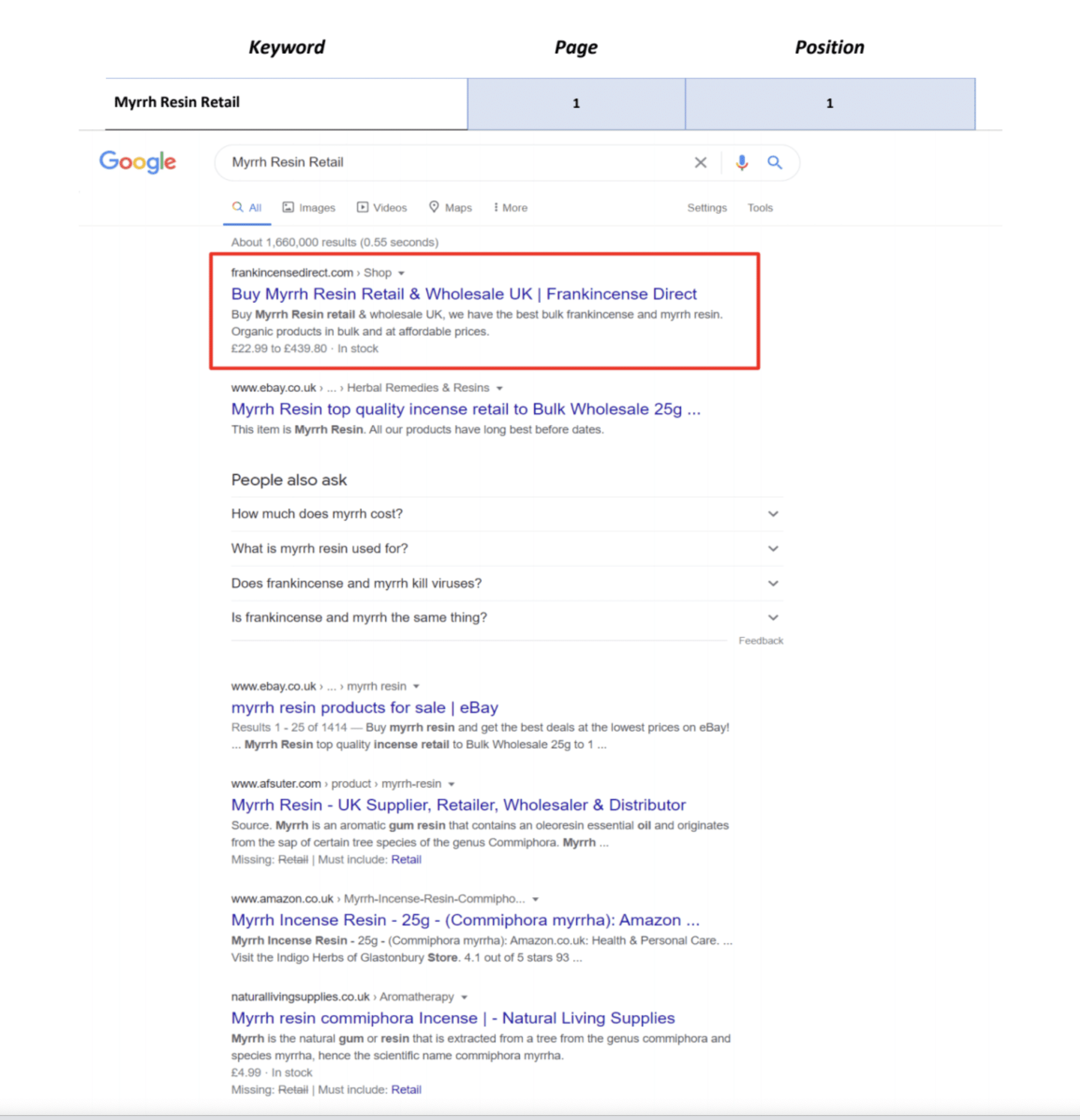The image size is (1080, 1120).
Task: Click the £4.99 In stock price text
Action: (x=271, y=1073)
